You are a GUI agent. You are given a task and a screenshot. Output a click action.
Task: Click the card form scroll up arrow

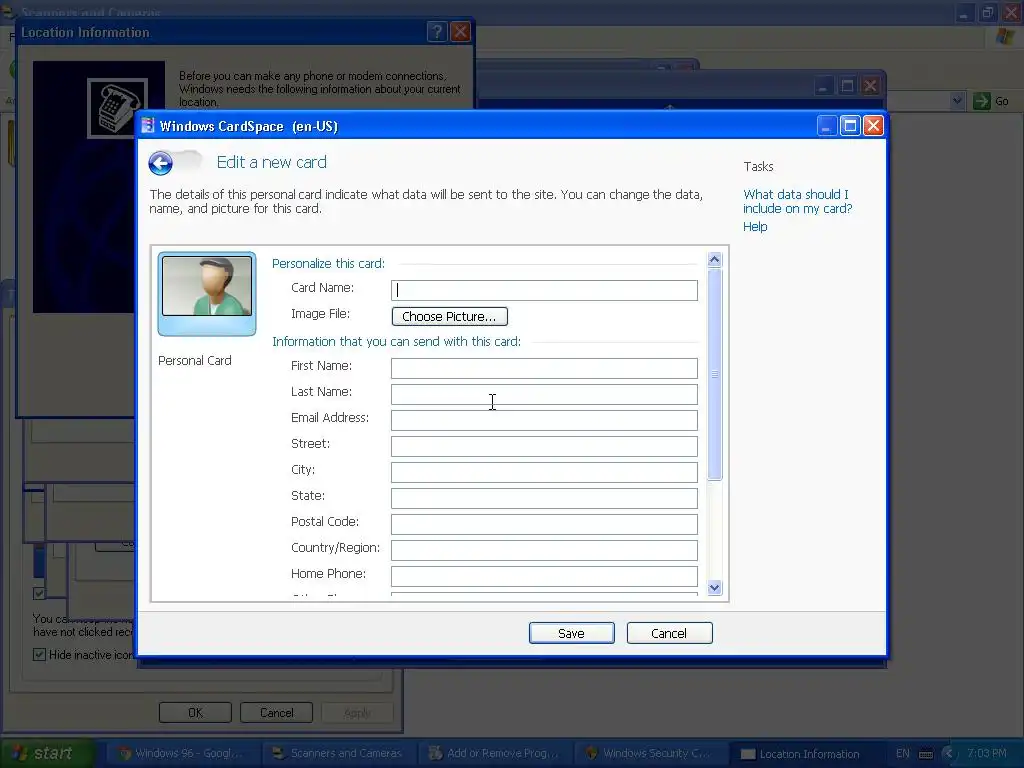click(x=714, y=260)
